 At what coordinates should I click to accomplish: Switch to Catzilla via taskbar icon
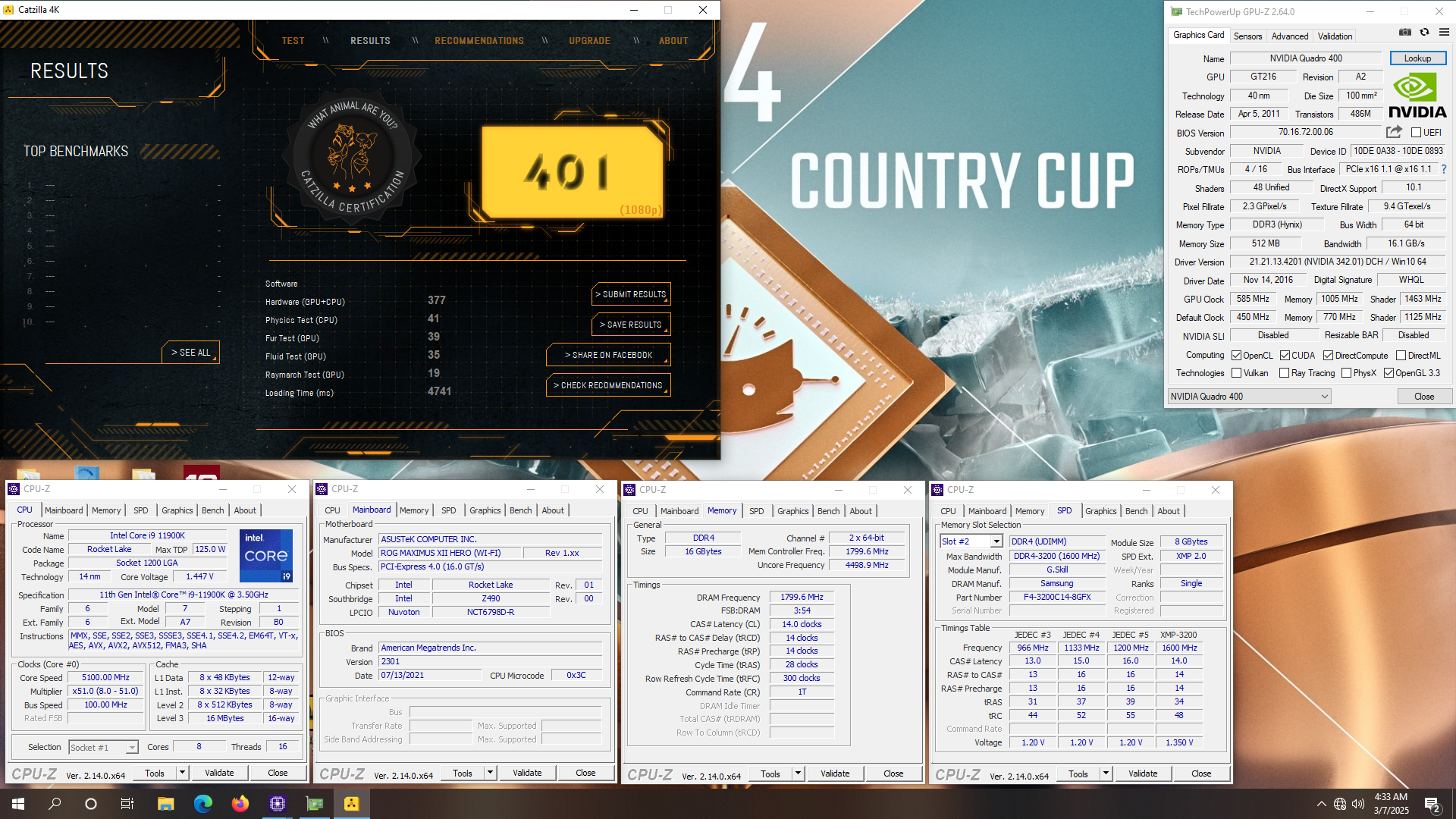pos(352,804)
